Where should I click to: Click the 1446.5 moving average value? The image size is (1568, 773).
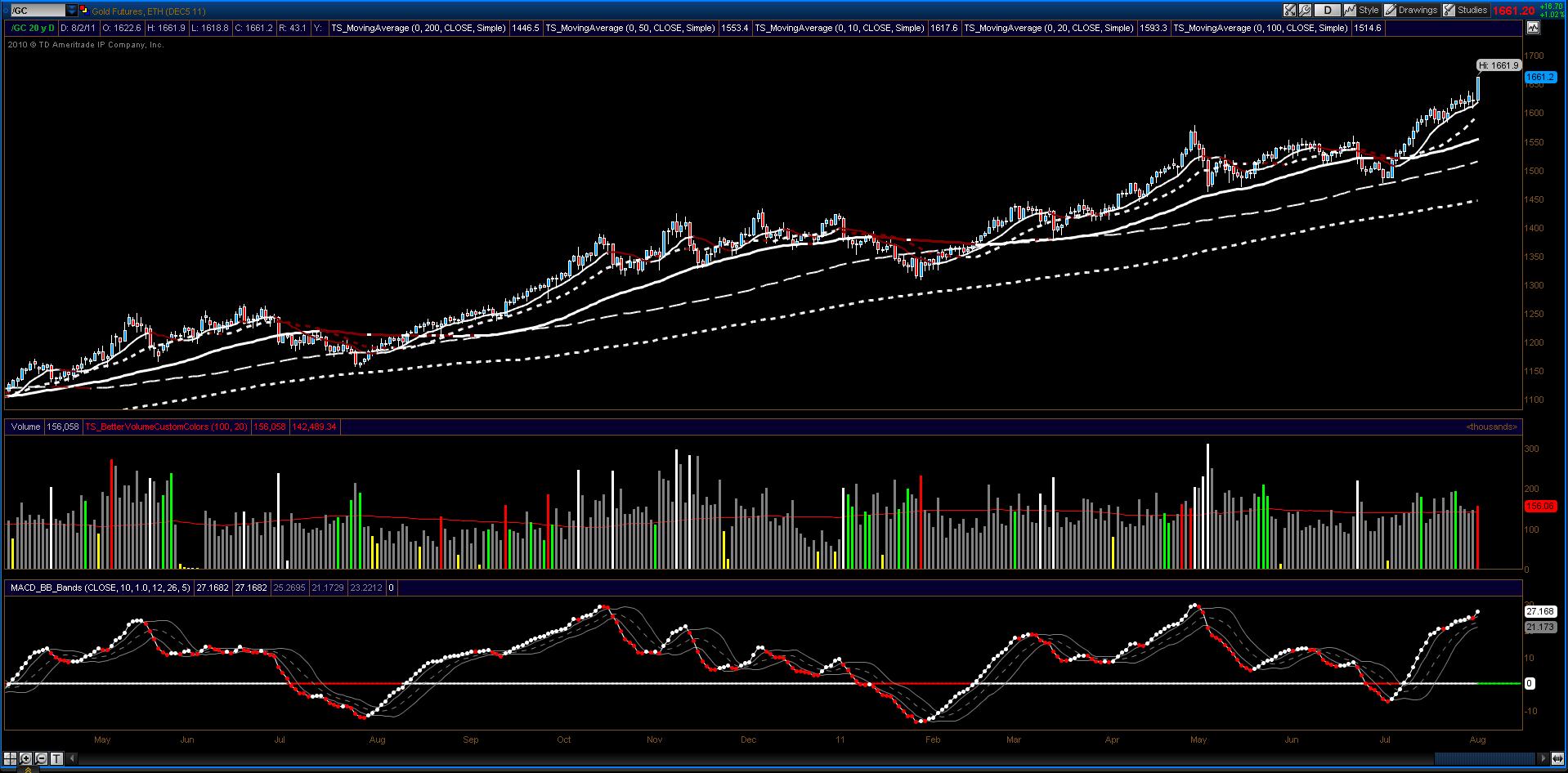(x=525, y=28)
